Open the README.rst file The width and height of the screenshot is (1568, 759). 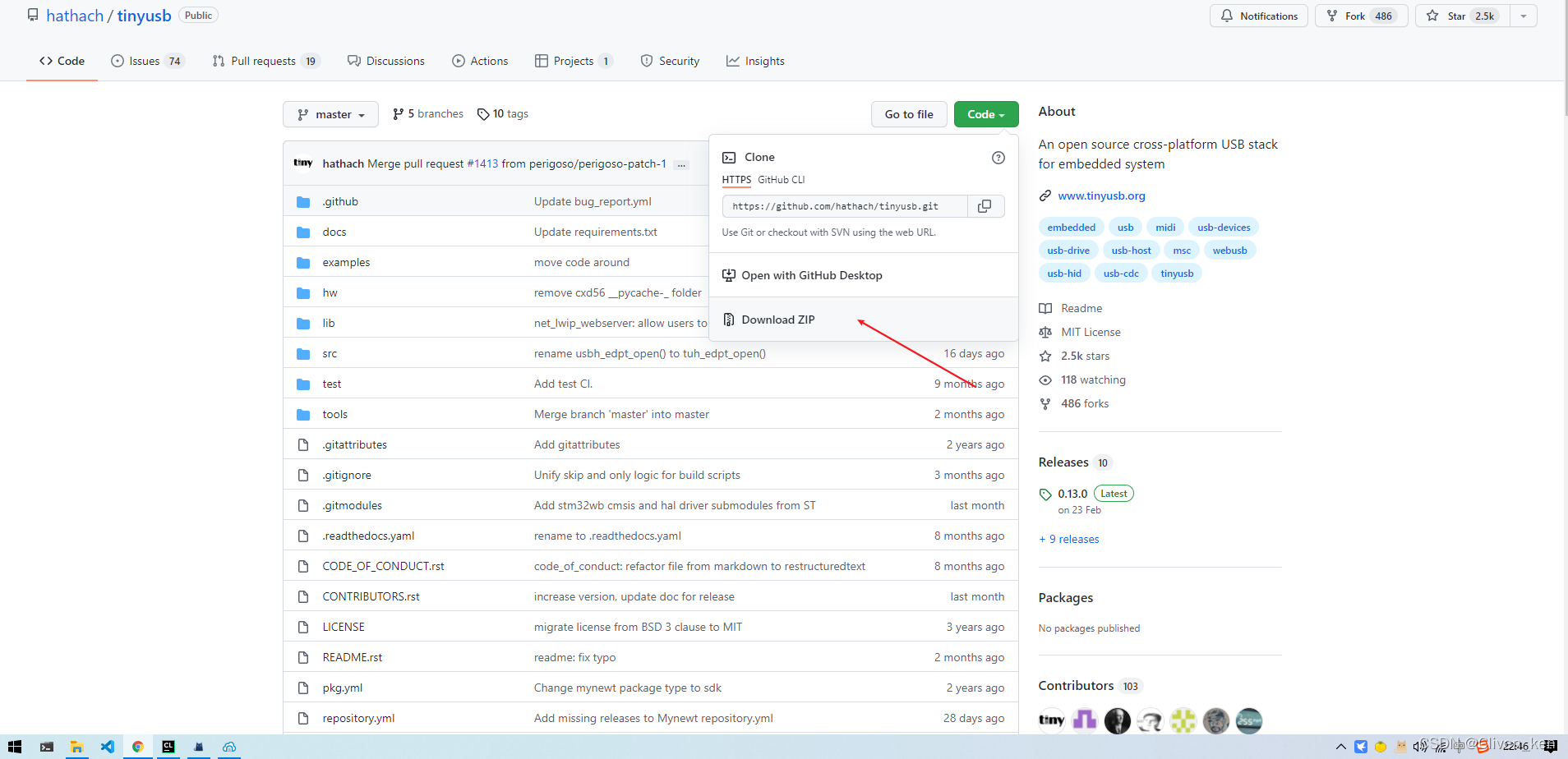click(352, 657)
